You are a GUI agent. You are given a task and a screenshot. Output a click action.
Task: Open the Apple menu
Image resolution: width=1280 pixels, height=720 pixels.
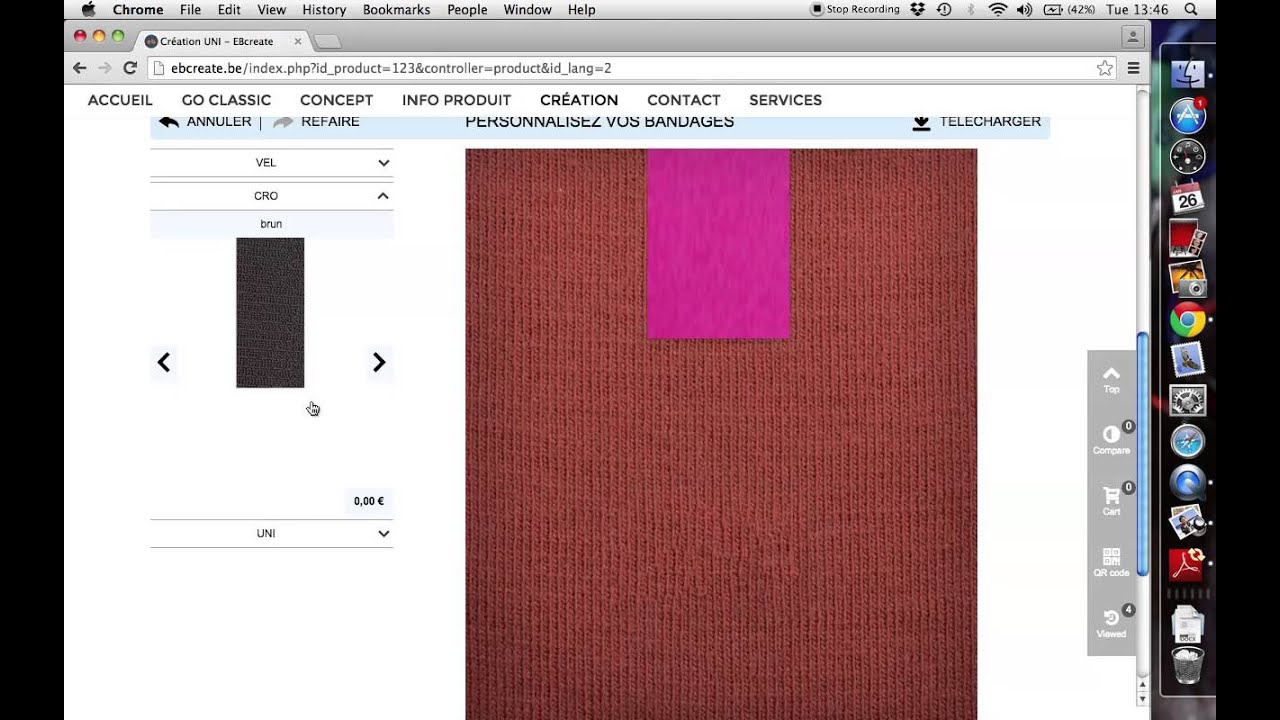(x=88, y=9)
